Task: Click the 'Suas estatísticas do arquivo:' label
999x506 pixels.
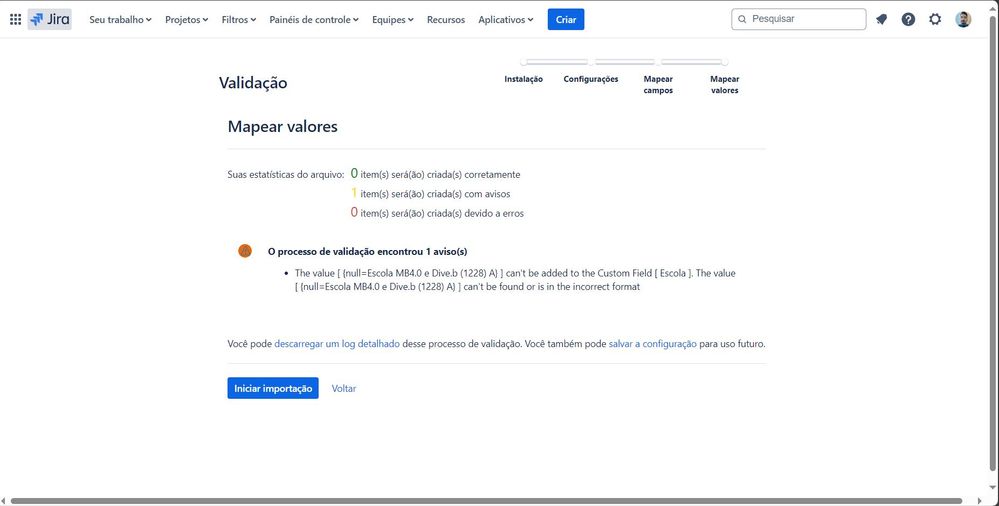Action: coord(286,175)
